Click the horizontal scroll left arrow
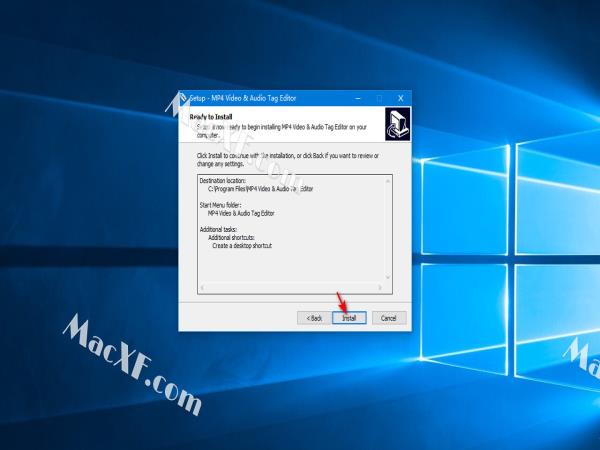600x450 pixels. [203, 287]
